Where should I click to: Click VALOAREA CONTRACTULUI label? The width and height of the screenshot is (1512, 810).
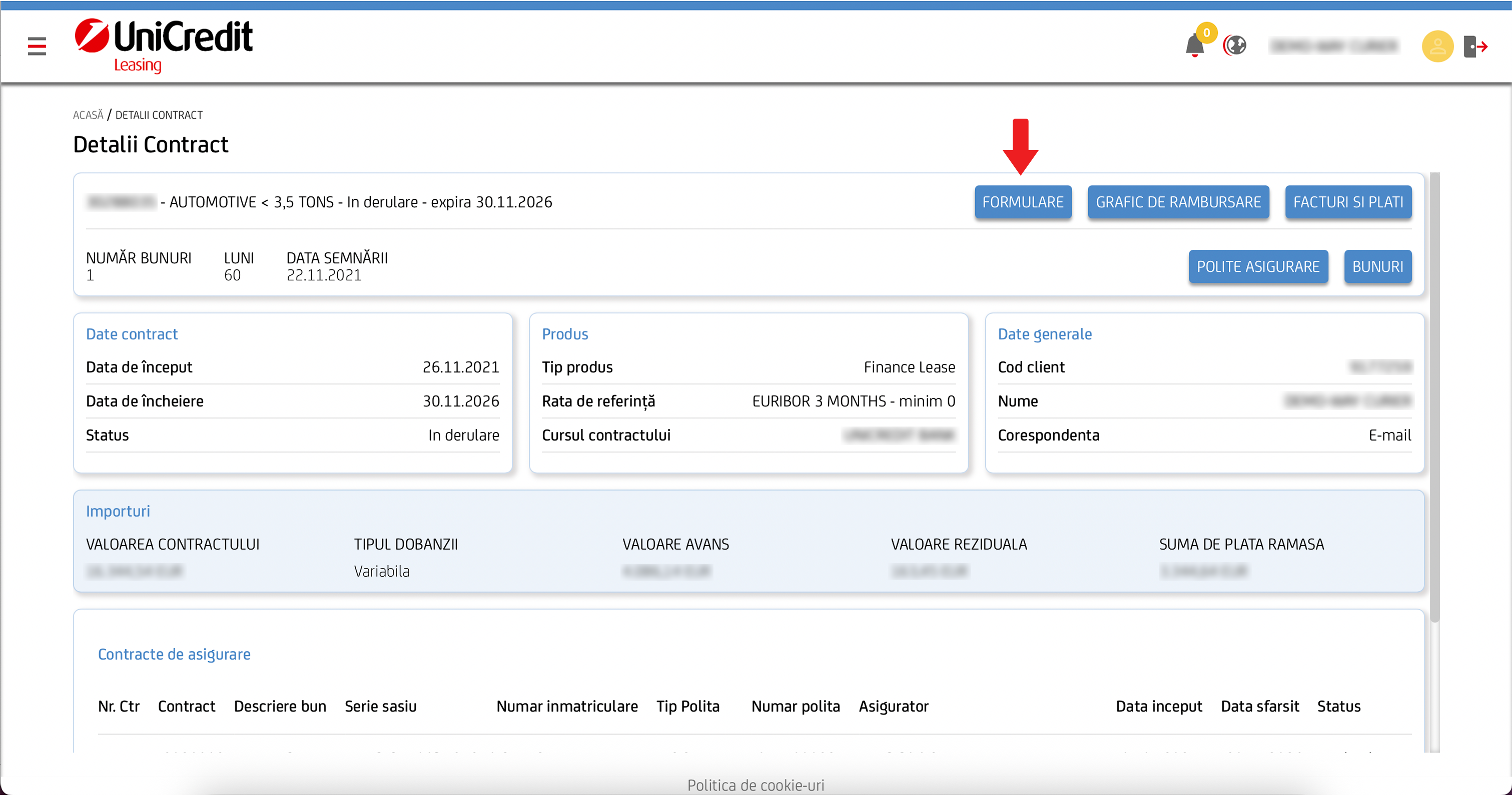click(173, 545)
